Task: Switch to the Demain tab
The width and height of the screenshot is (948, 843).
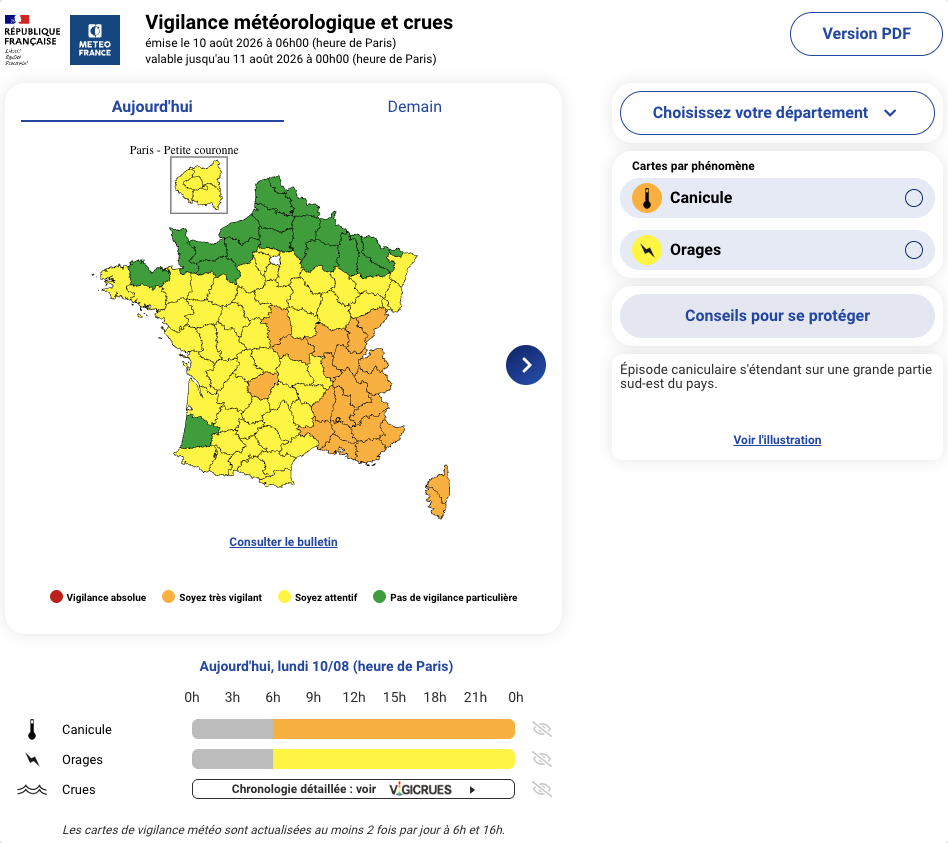Action: coord(415,106)
